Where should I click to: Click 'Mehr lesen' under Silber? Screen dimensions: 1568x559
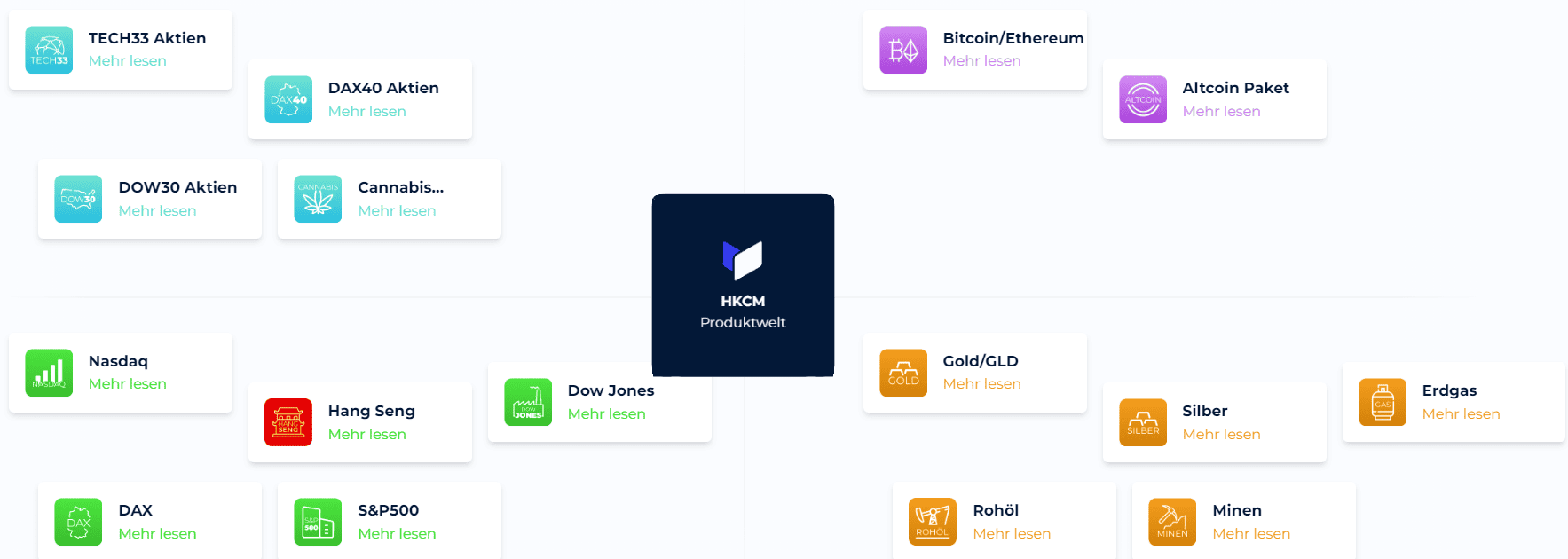[x=1221, y=435]
